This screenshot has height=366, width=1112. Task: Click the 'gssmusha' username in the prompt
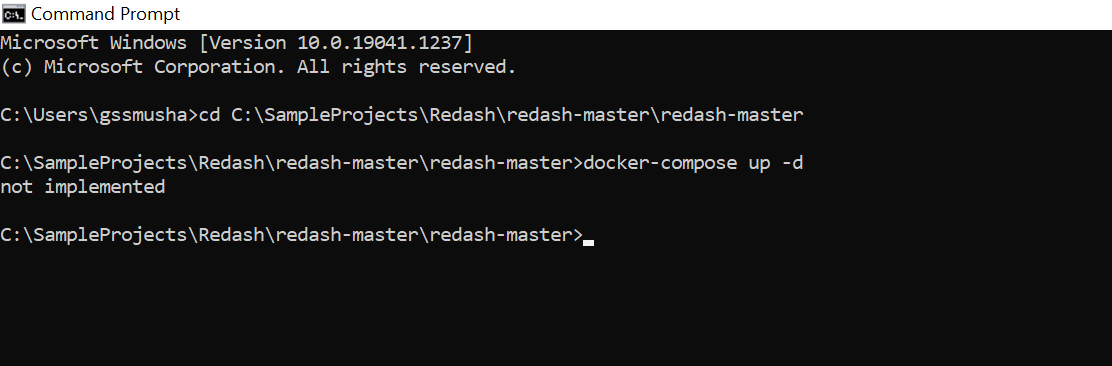[x=143, y=115]
